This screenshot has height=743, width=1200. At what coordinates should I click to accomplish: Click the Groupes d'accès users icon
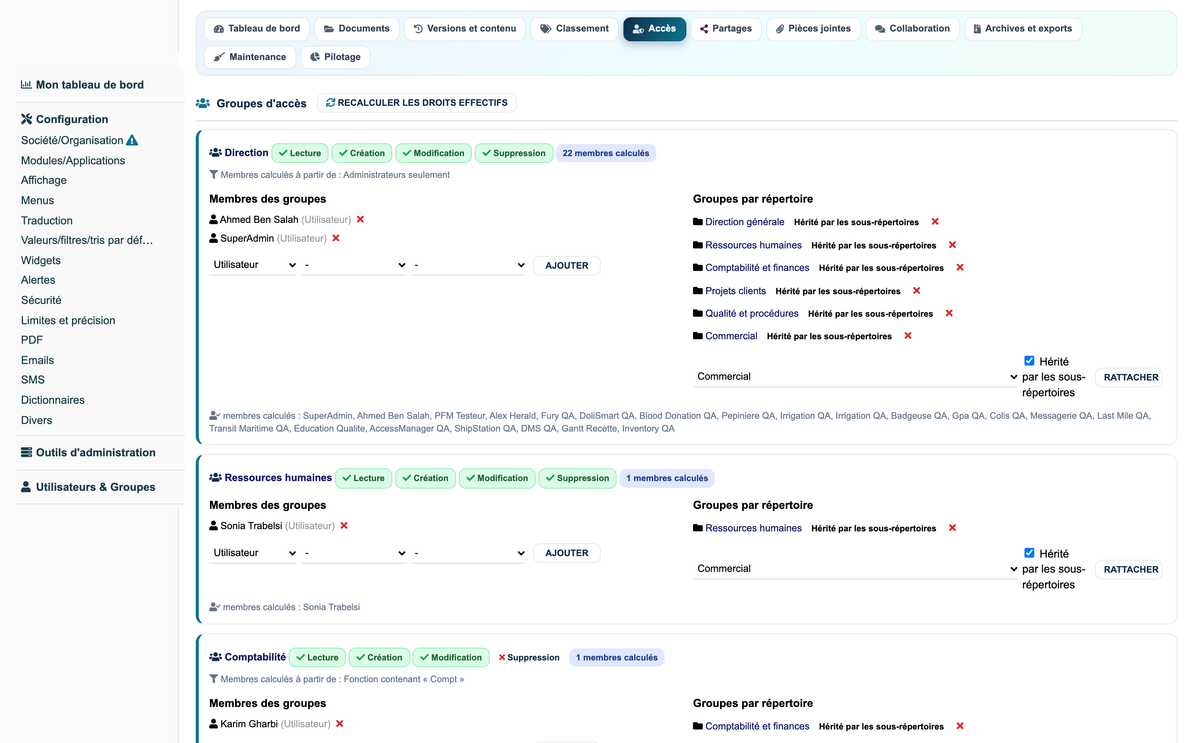click(203, 103)
